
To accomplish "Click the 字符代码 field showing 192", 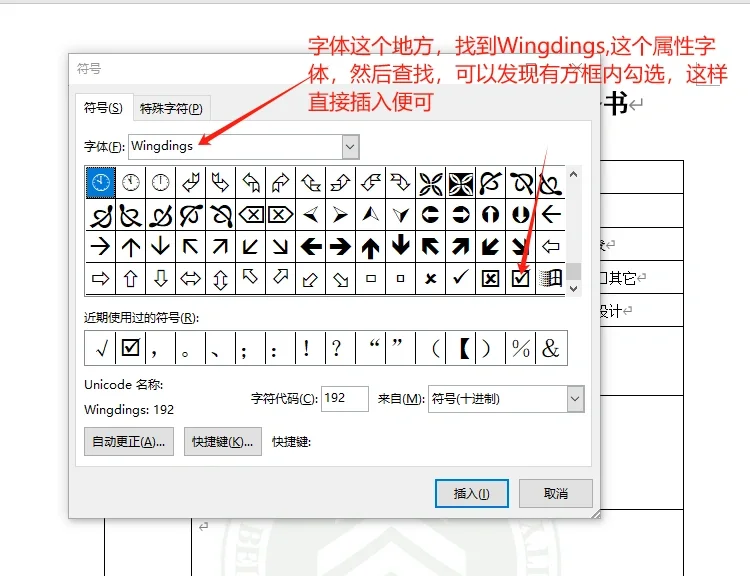I will point(345,399).
